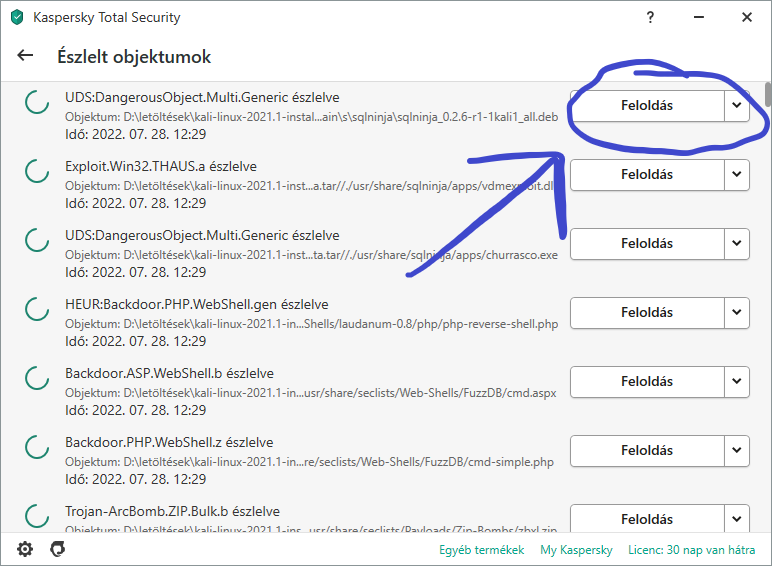Click object path ending sqlninja_0.2.6-r1-1kali1_all.deb
Image resolution: width=772 pixels, height=566 pixels.
click(312, 117)
